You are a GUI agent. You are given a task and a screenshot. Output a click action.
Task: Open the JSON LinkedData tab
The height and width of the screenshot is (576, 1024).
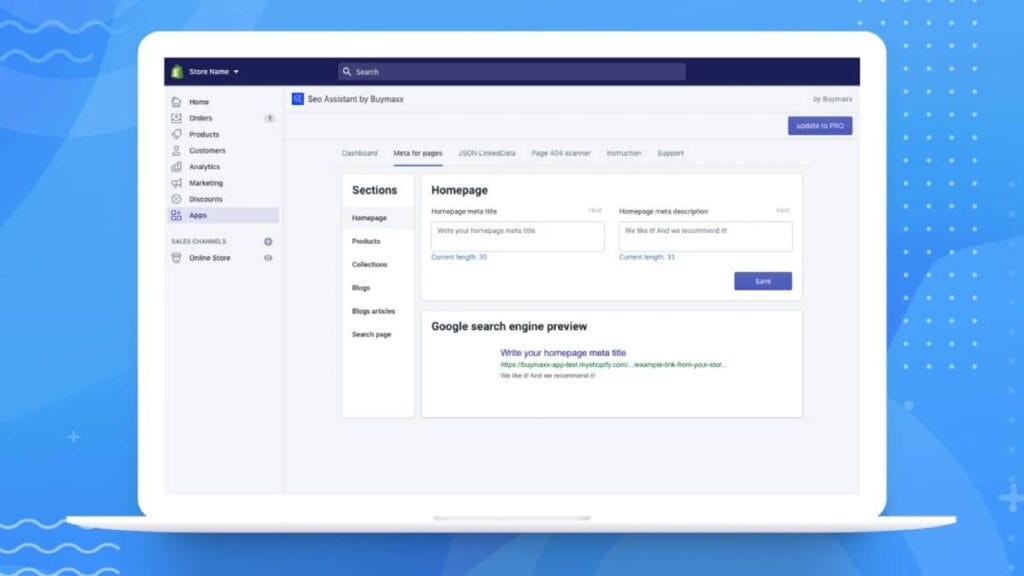pyautogui.click(x=487, y=153)
